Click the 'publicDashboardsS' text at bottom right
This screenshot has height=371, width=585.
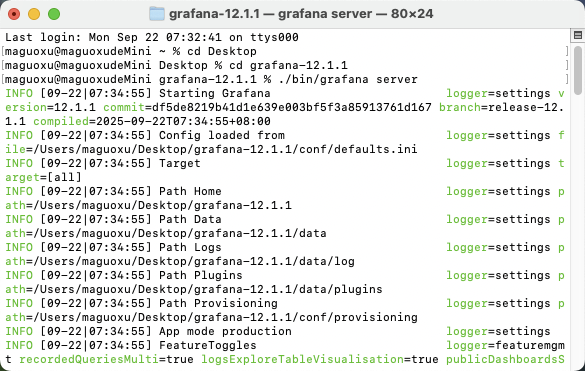pos(506,359)
